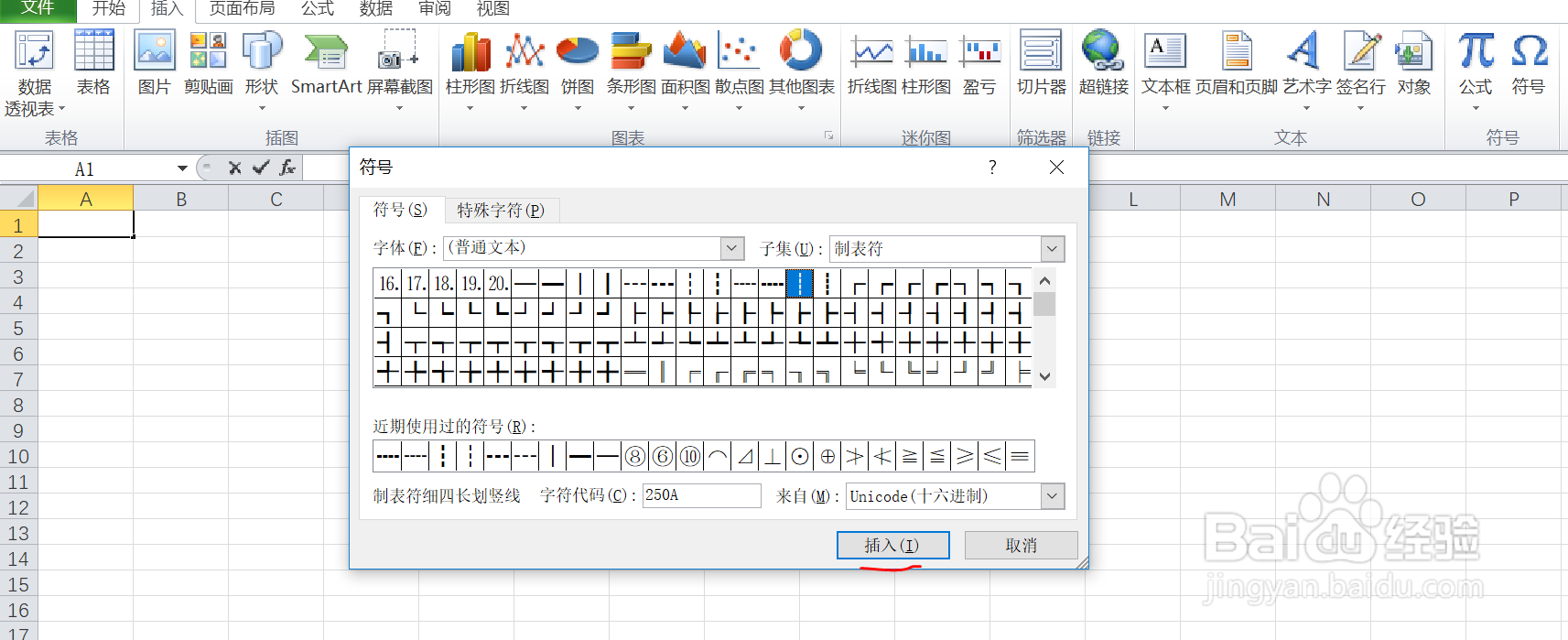Image resolution: width=1568 pixels, height=640 pixels.
Task: Click the 字符代码 input field
Action: [x=701, y=495]
